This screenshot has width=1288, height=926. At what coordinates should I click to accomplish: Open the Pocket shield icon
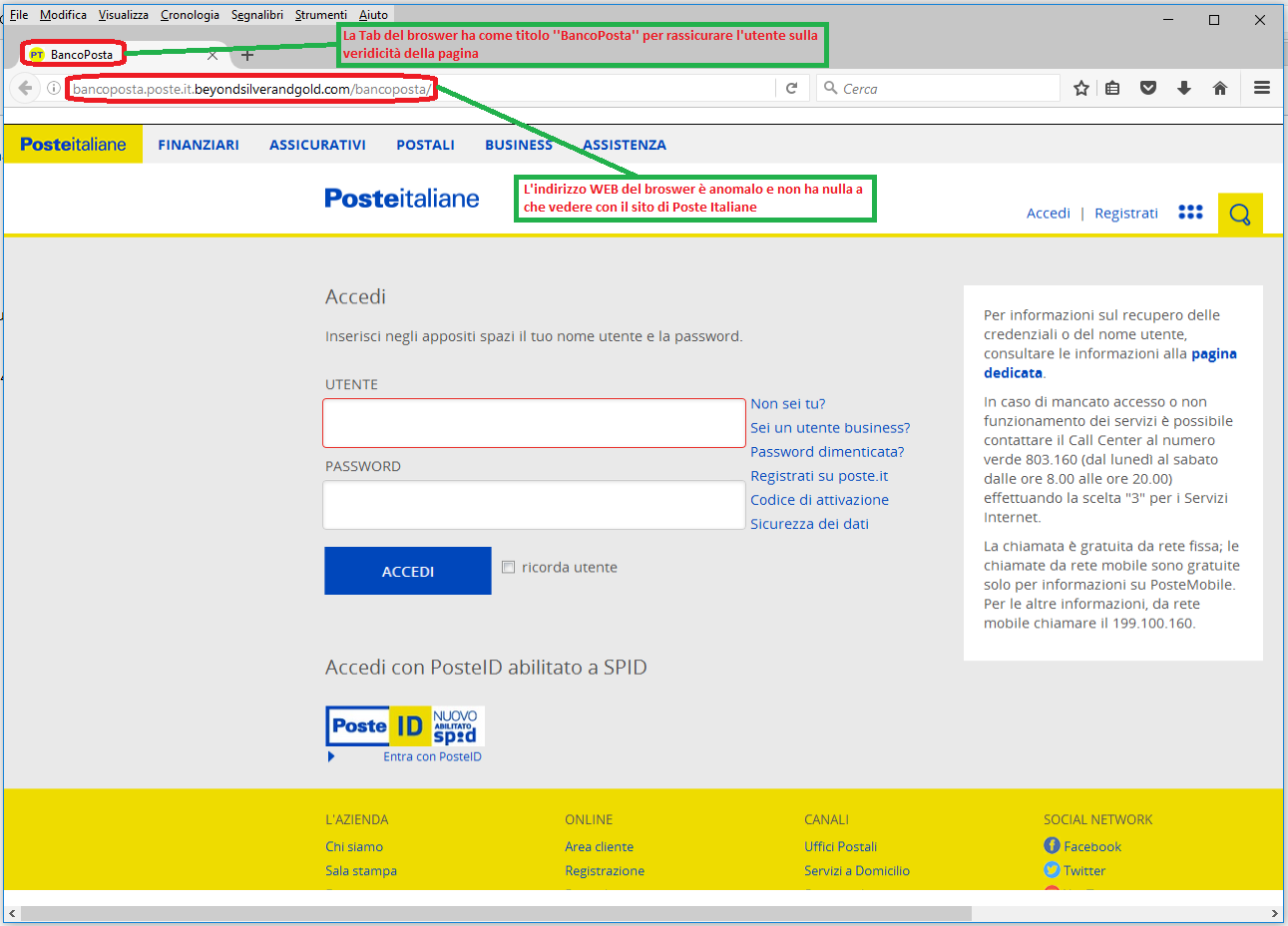(x=1148, y=89)
